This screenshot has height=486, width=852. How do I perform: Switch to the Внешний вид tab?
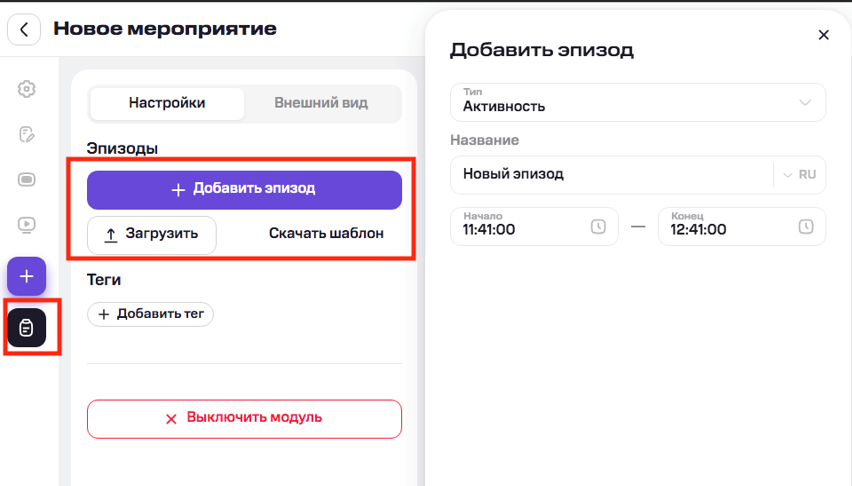coord(321,103)
